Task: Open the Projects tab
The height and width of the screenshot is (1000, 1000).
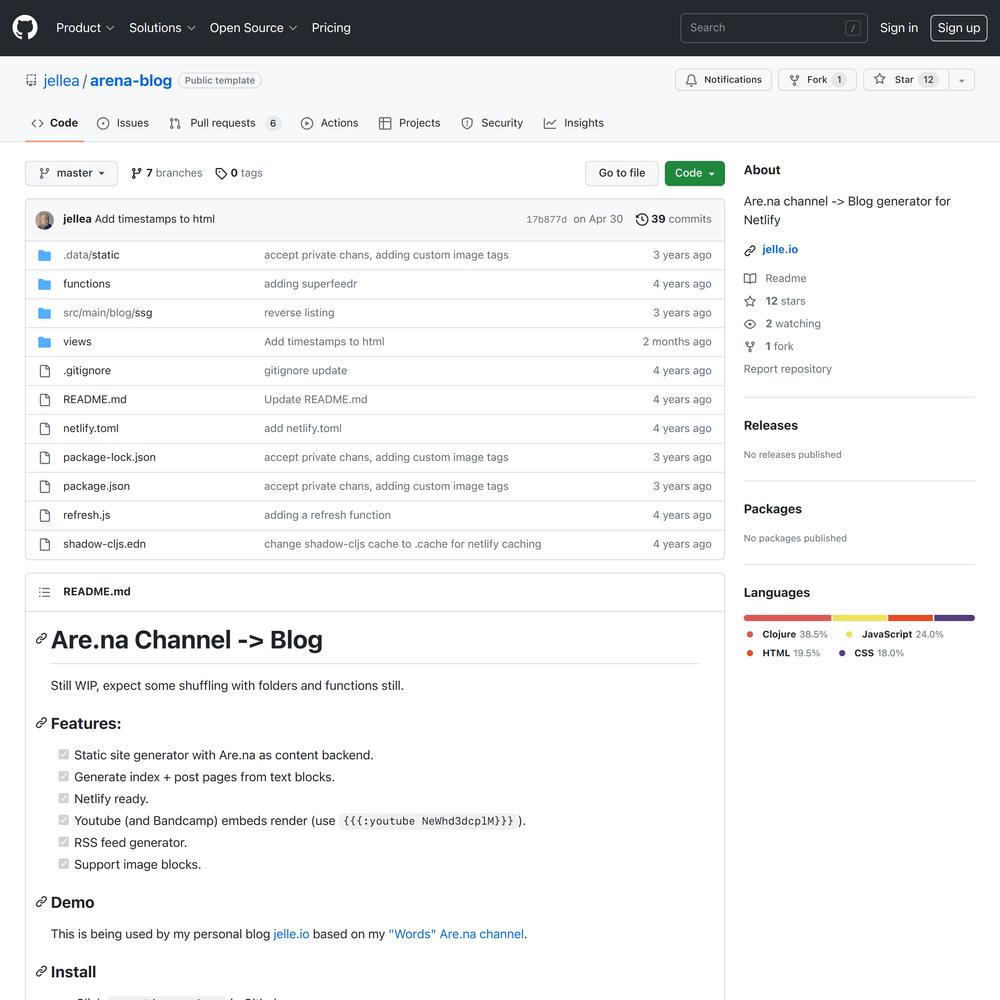Action: pos(409,123)
